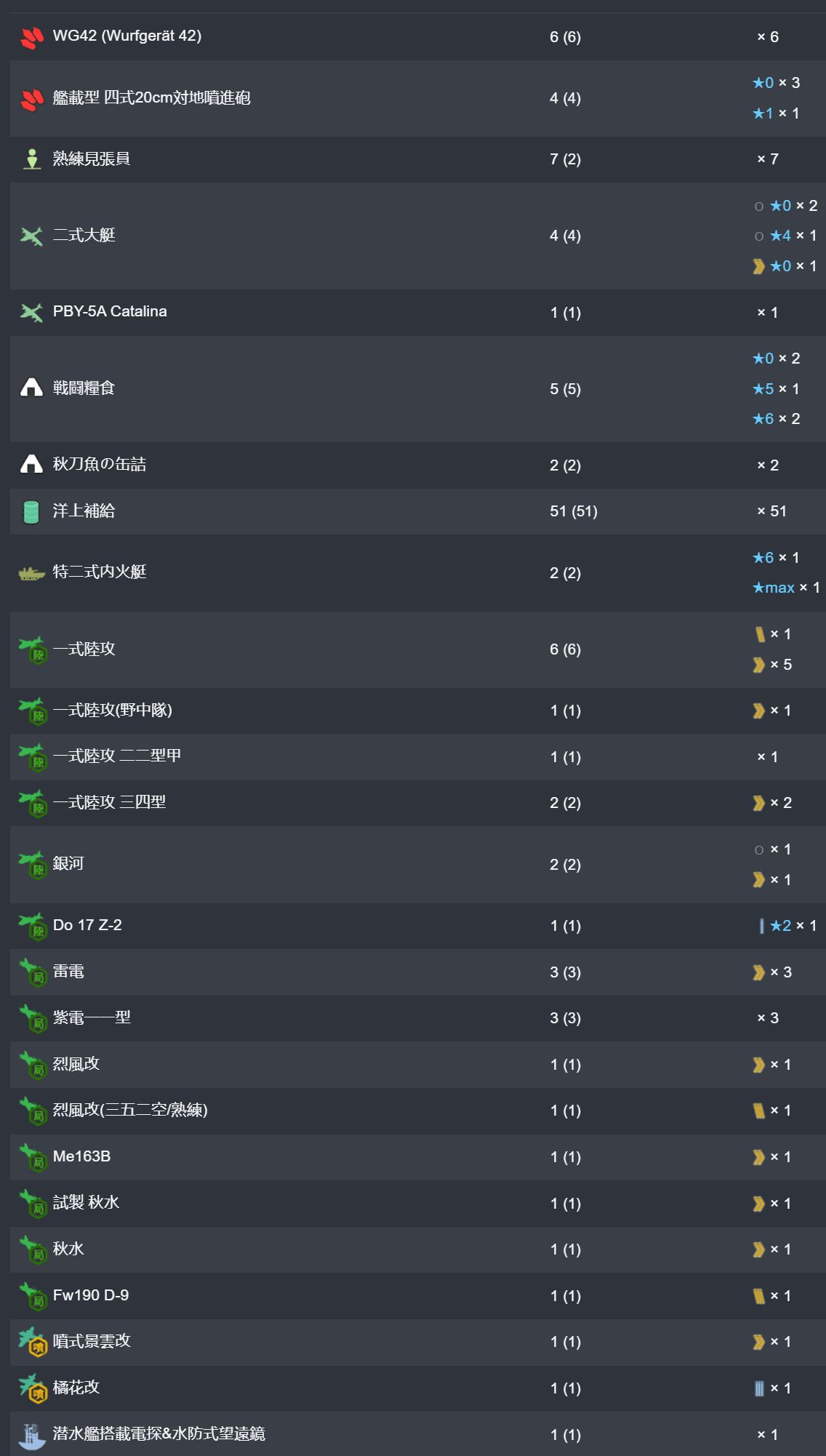Screen dimensions: 826x1456
Task: Click the 戦闘糧食 ration icon
Action: coord(31,388)
